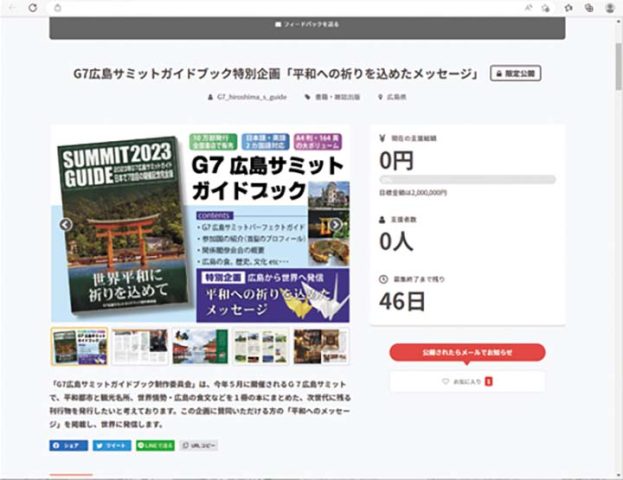The image size is (623, 480).
Task: Click the browser profile avatar icon
Action: [610, 7]
